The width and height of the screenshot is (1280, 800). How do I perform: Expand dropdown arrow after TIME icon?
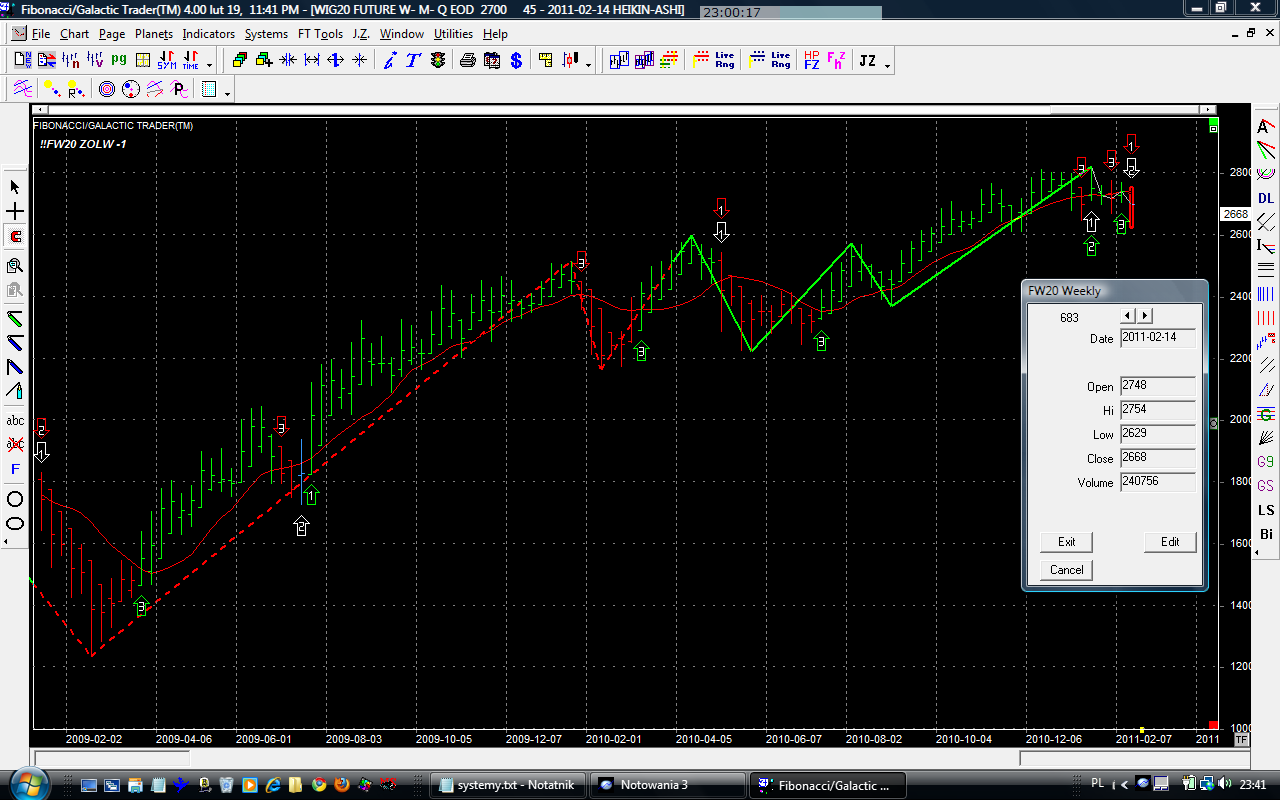point(209,66)
